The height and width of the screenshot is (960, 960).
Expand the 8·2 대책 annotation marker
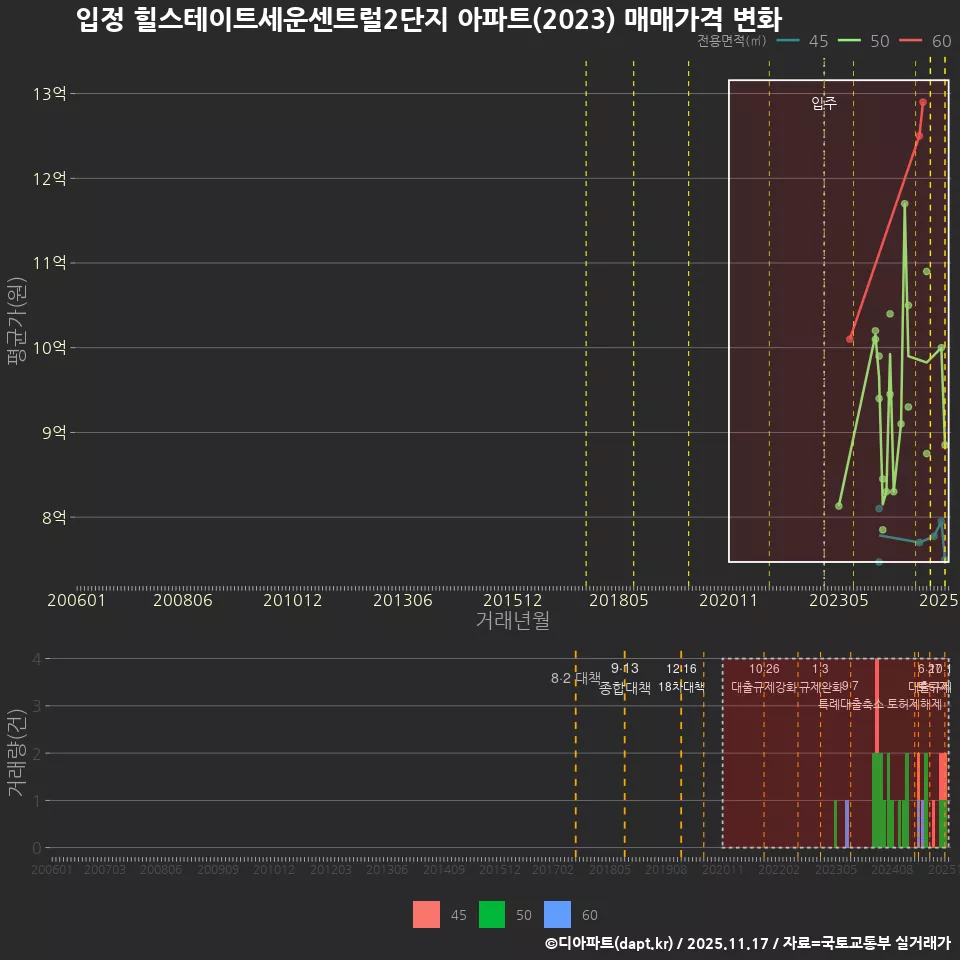tap(575, 679)
